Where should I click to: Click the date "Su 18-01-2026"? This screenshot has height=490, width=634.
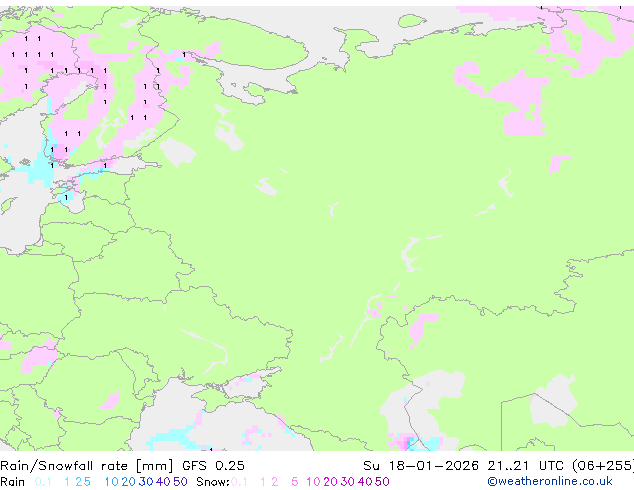(421, 466)
